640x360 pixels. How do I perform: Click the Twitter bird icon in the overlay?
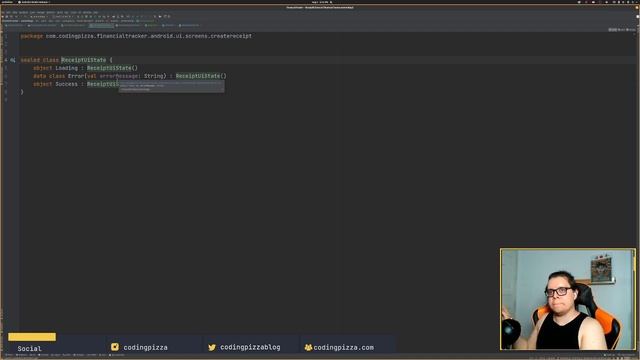[x=212, y=347]
